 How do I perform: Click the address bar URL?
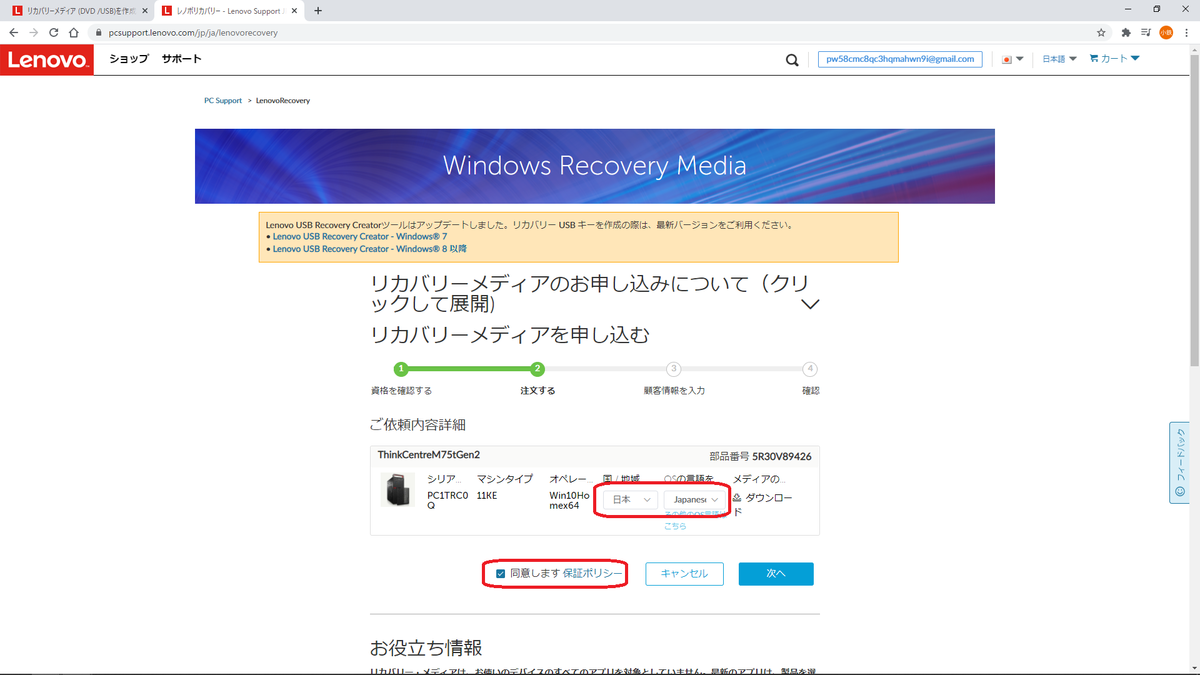(x=193, y=32)
